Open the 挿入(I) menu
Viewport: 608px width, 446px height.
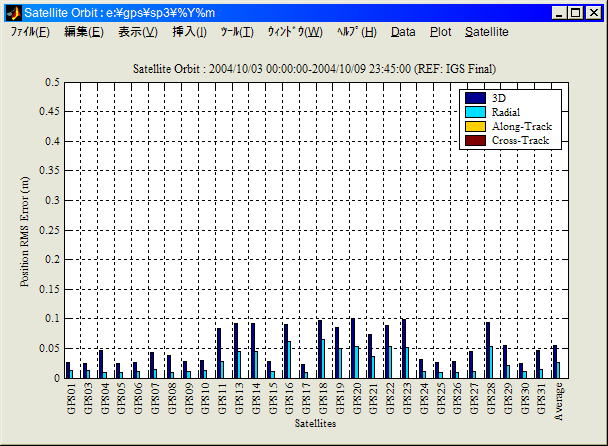189,32
